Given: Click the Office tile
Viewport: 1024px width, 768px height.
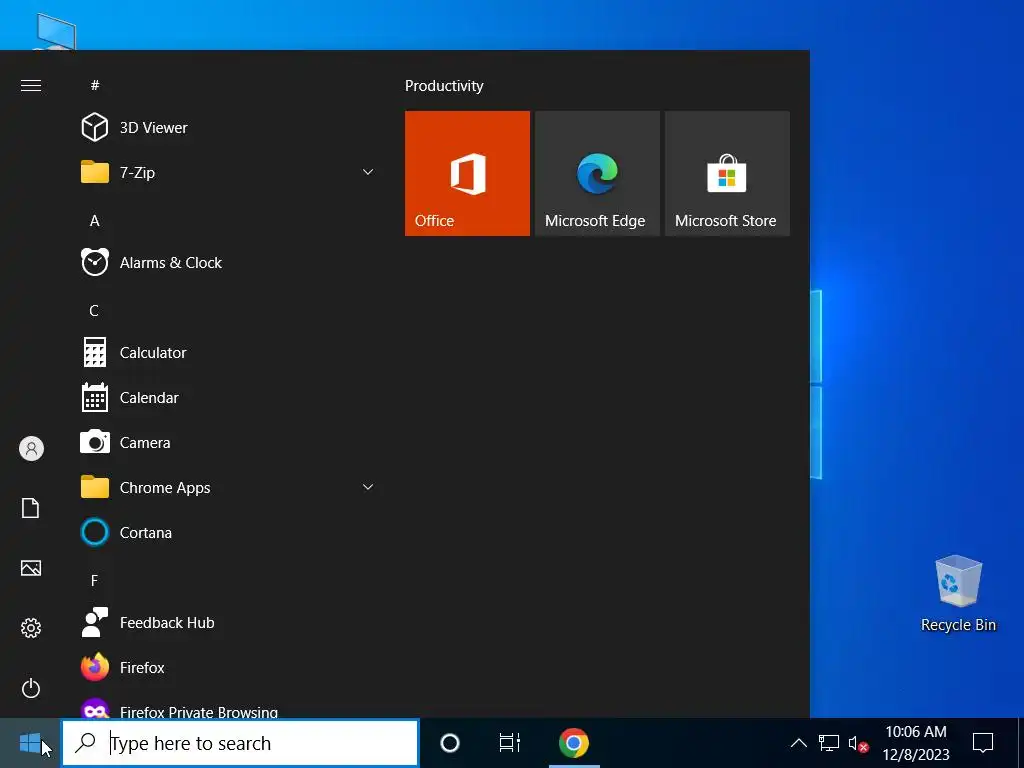Looking at the screenshot, I should pos(467,173).
